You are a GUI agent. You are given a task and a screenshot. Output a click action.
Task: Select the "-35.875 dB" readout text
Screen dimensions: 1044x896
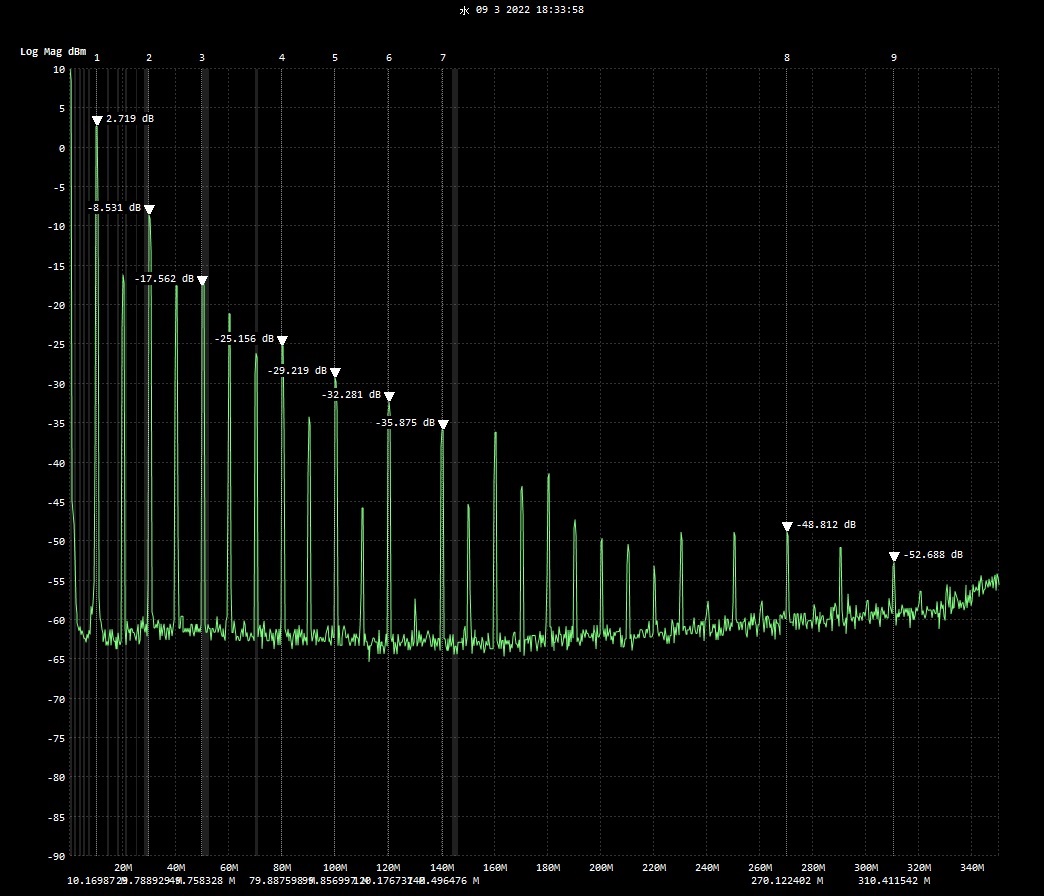pyautogui.click(x=405, y=423)
